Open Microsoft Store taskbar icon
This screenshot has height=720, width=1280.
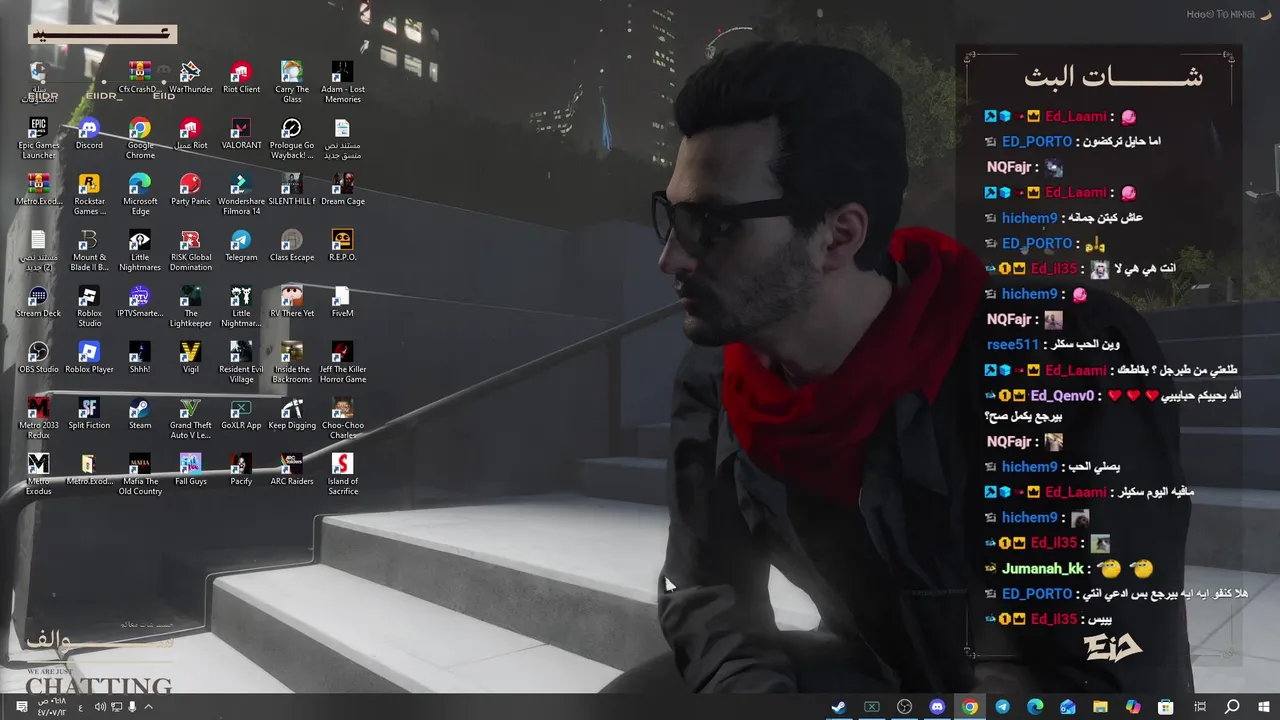[x=1166, y=707]
